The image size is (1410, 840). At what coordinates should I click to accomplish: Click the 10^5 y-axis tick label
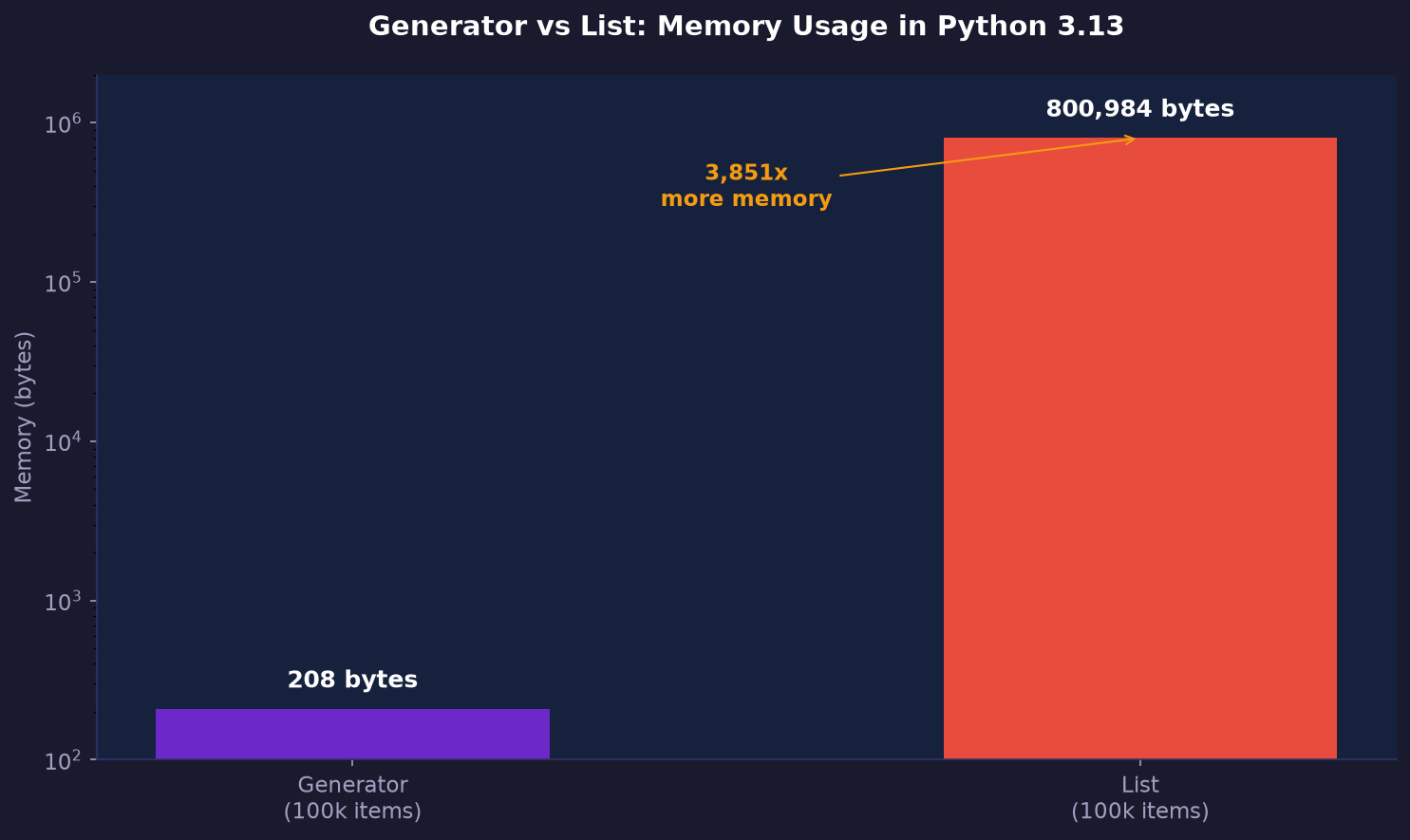[x=65, y=282]
